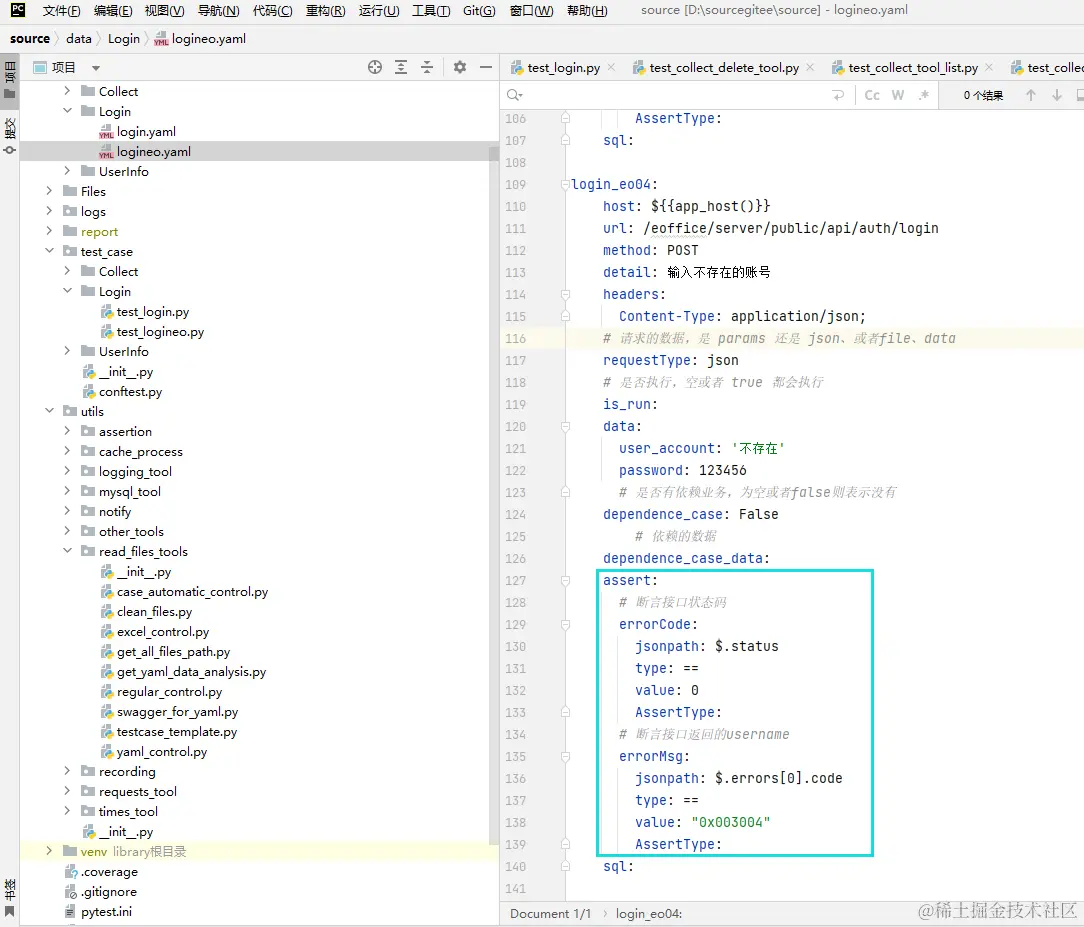Open the Git(G) menu
This screenshot has height=927, width=1084.
(x=479, y=10)
